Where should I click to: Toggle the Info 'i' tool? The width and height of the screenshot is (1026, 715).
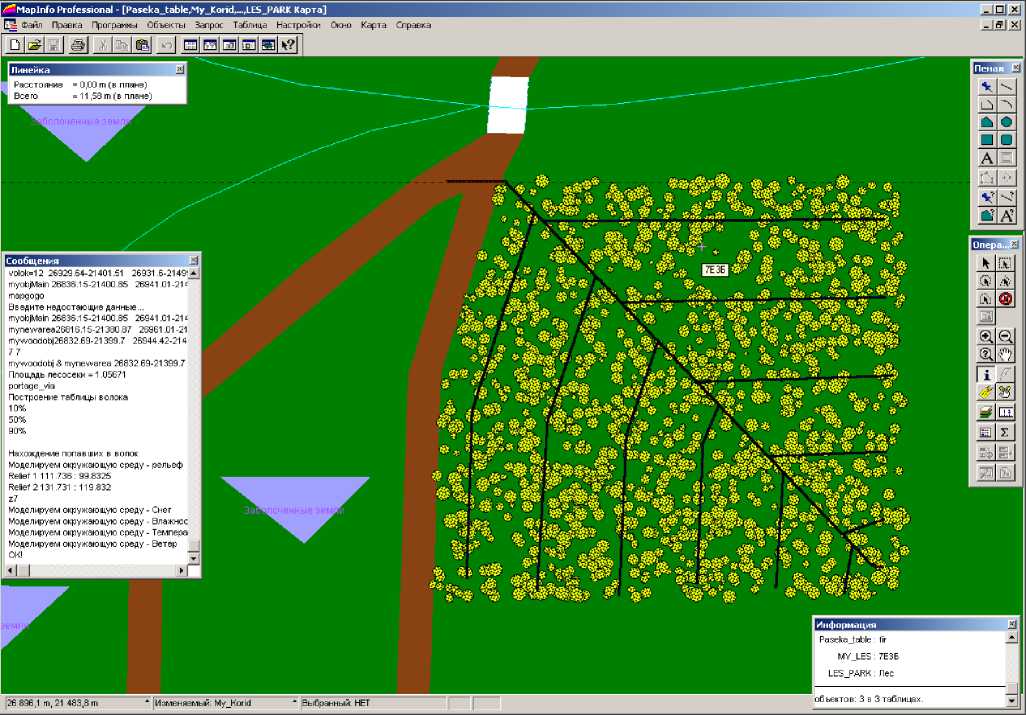(x=985, y=374)
